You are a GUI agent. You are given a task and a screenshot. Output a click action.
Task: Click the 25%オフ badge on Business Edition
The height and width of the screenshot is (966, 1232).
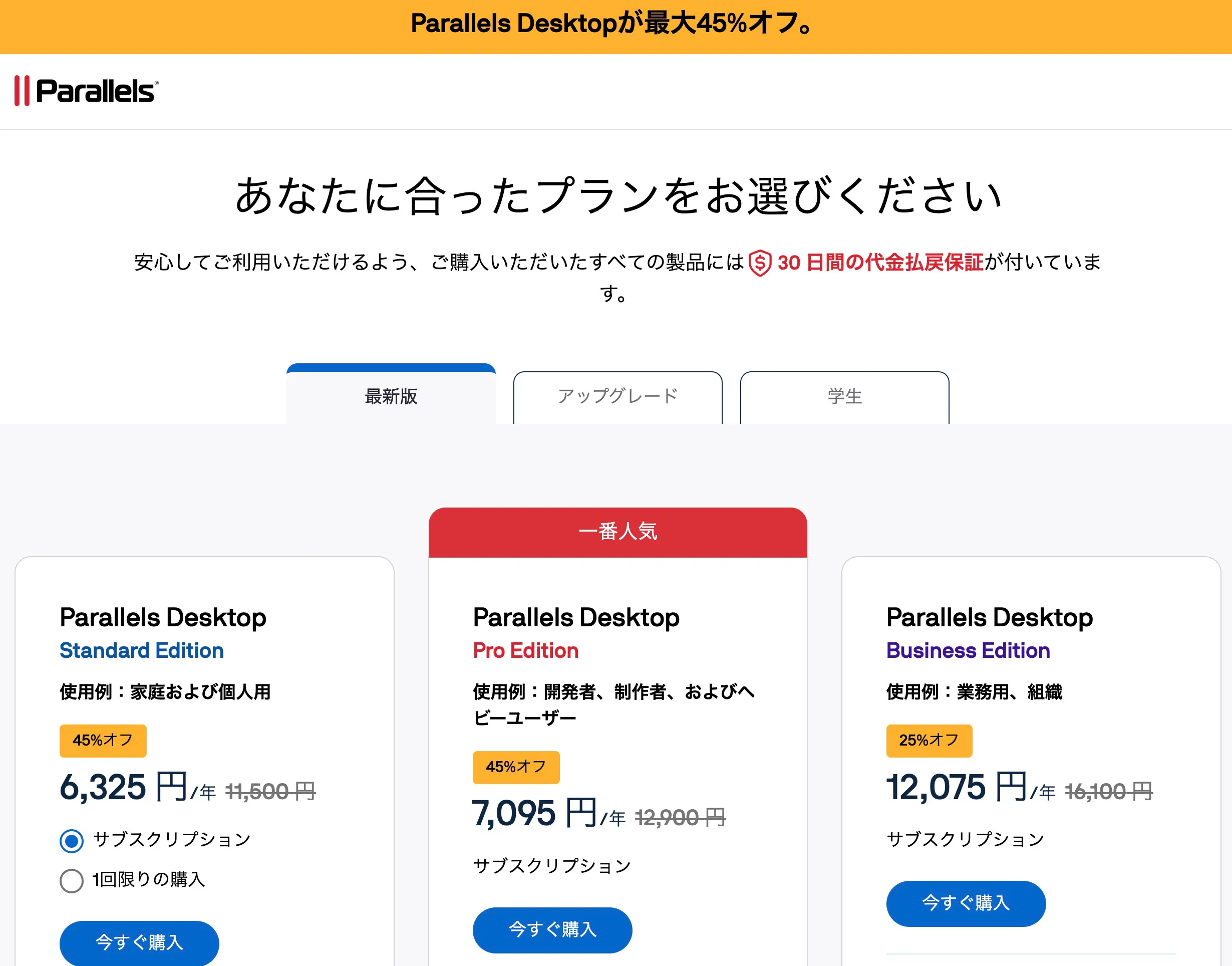tap(929, 741)
